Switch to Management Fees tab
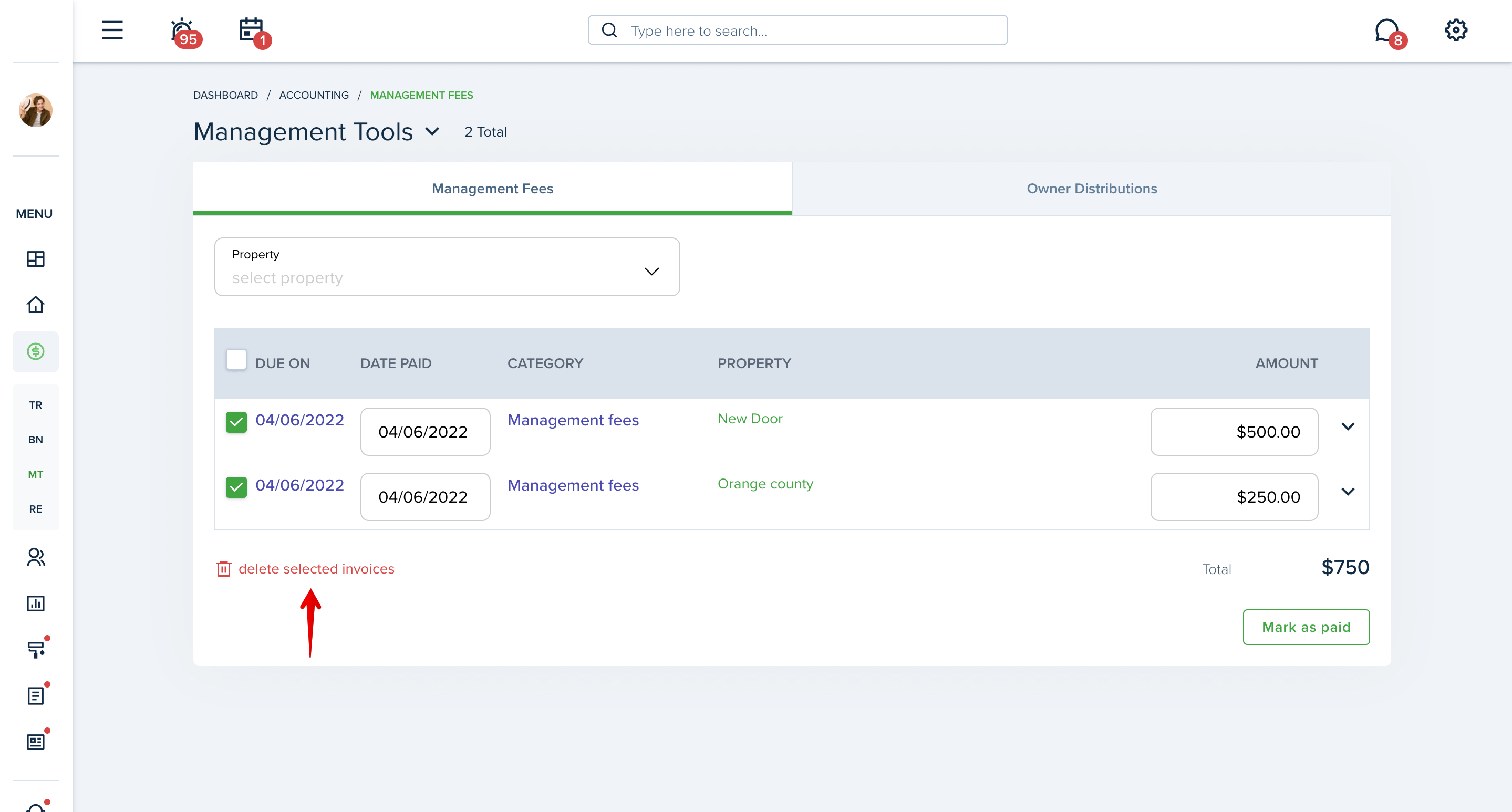This screenshot has width=1512, height=812. [492, 189]
